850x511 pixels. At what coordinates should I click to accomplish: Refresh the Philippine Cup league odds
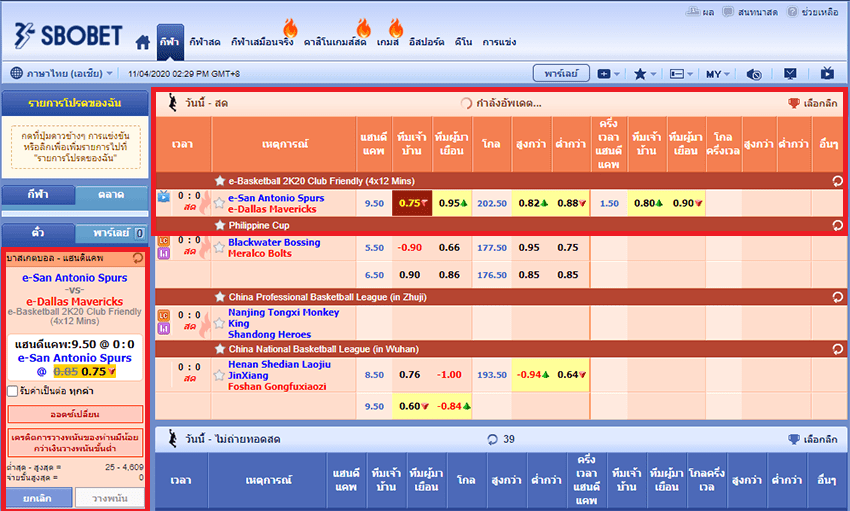coord(838,225)
